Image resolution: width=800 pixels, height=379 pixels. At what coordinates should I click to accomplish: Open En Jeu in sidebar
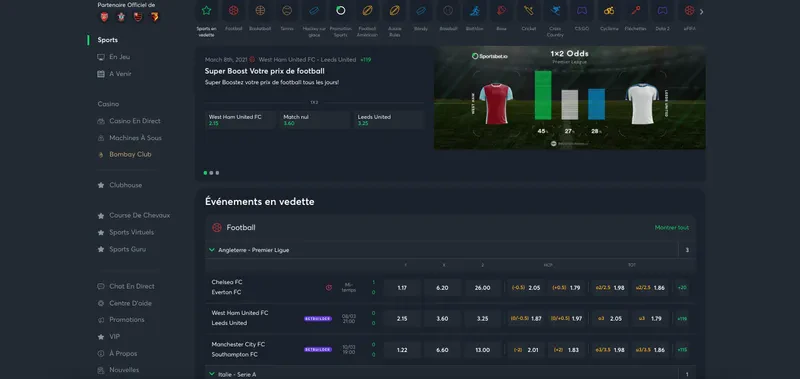pos(119,57)
